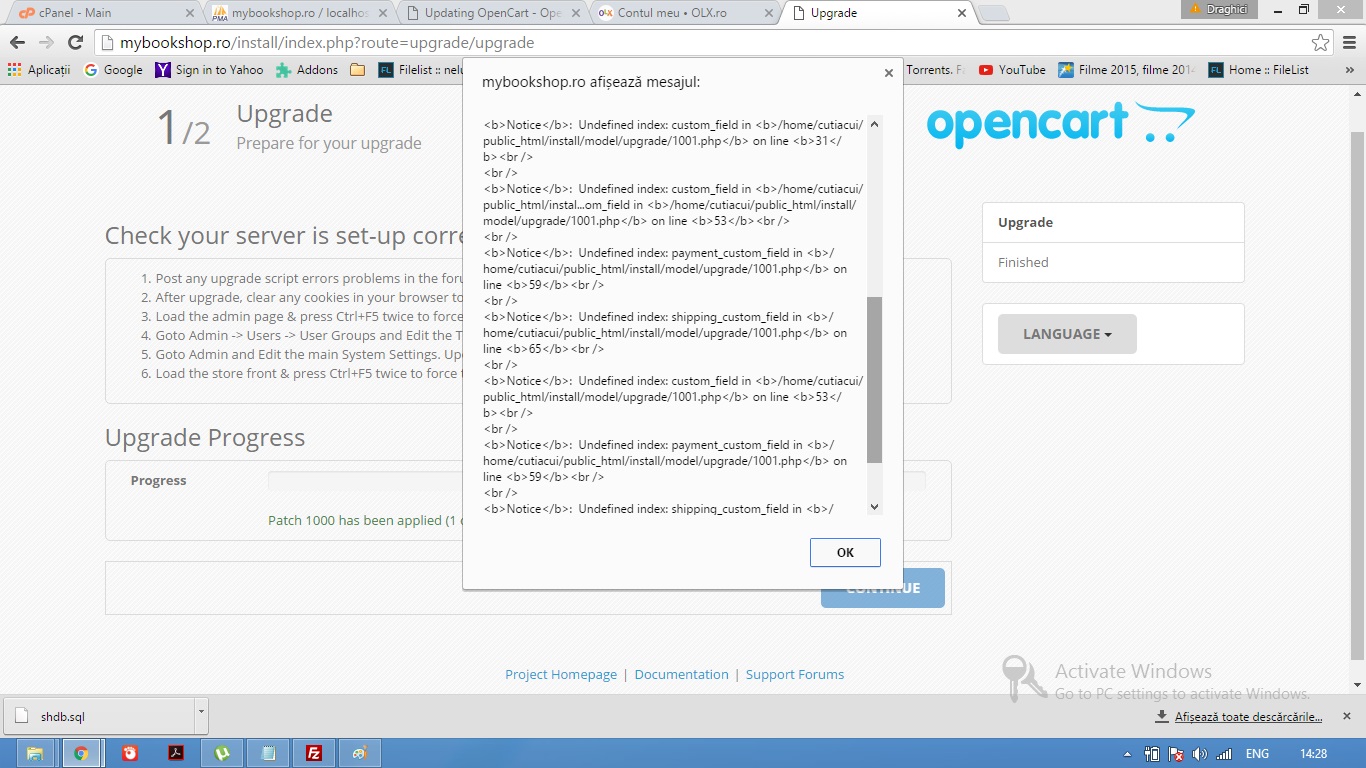
Task: Close the cPanel - Main tab
Action: pos(189,13)
